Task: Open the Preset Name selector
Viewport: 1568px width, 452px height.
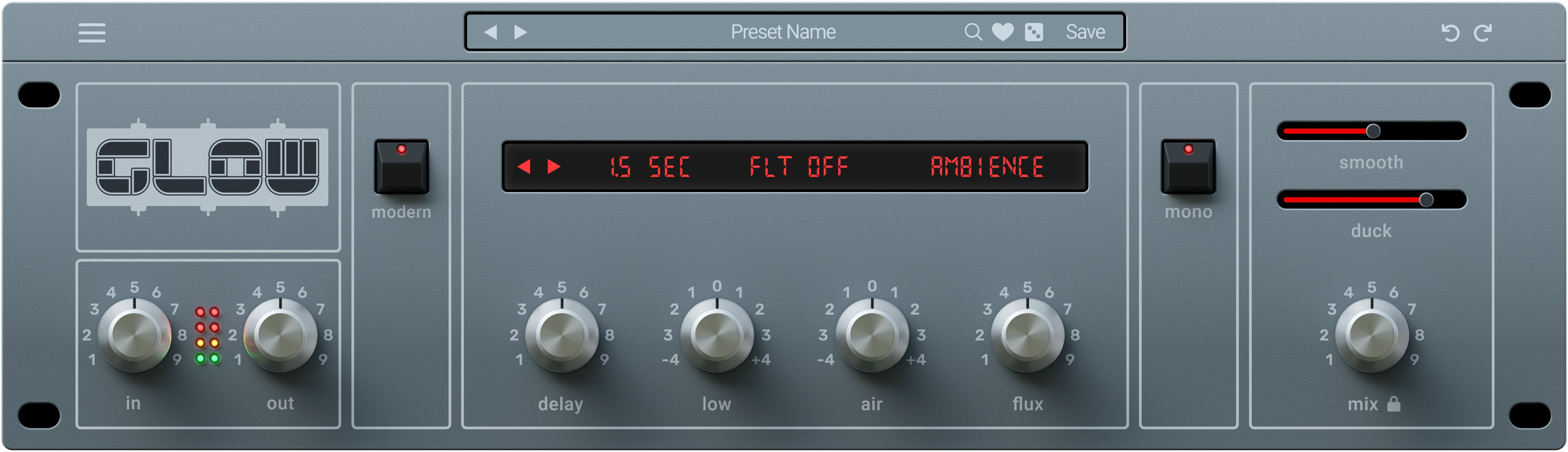Action: tap(783, 32)
